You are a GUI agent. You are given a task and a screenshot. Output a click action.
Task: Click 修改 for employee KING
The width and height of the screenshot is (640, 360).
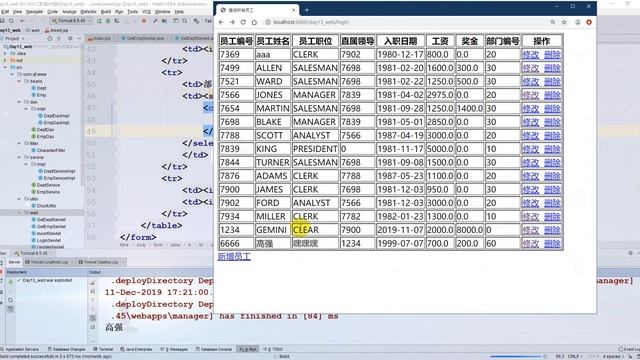click(531, 149)
